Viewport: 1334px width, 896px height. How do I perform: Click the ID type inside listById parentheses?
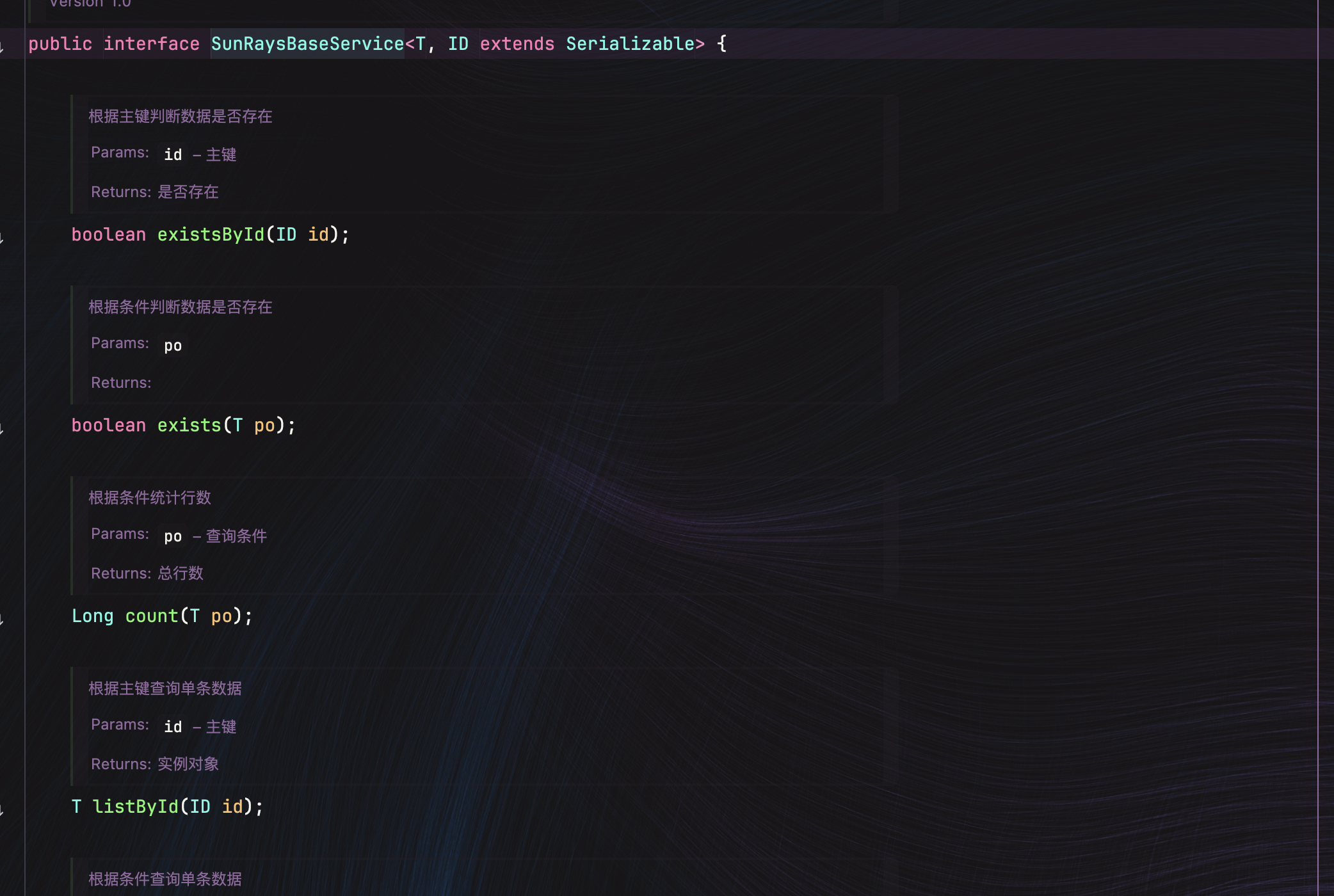coord(200,807)
